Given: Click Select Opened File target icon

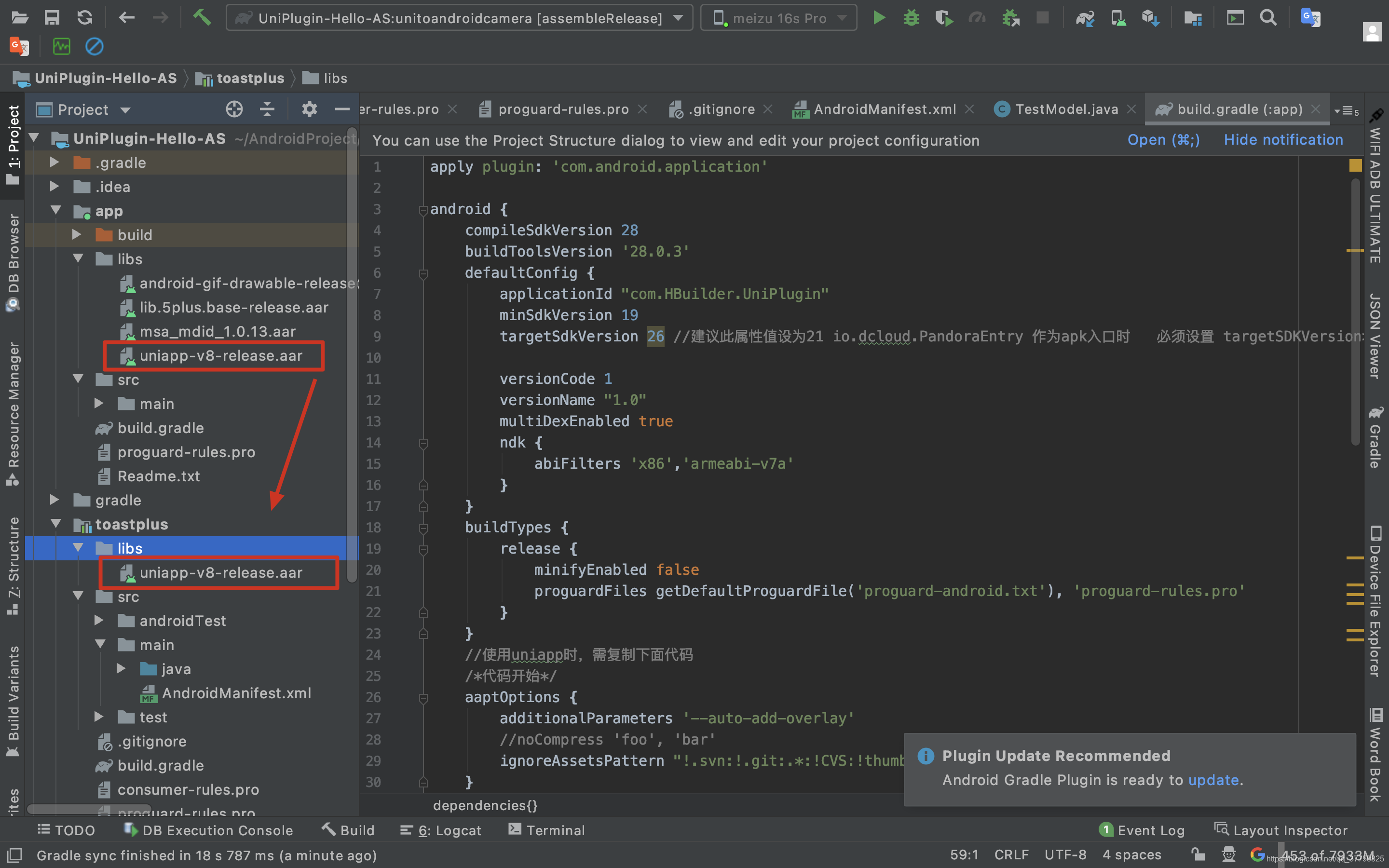Looking at the screenshot, I should point(234,109).
